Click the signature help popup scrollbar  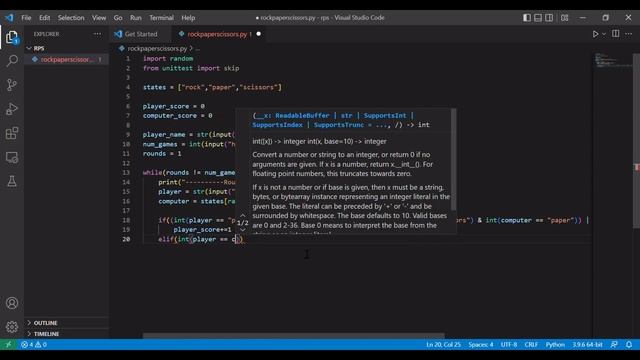point(453,160)
